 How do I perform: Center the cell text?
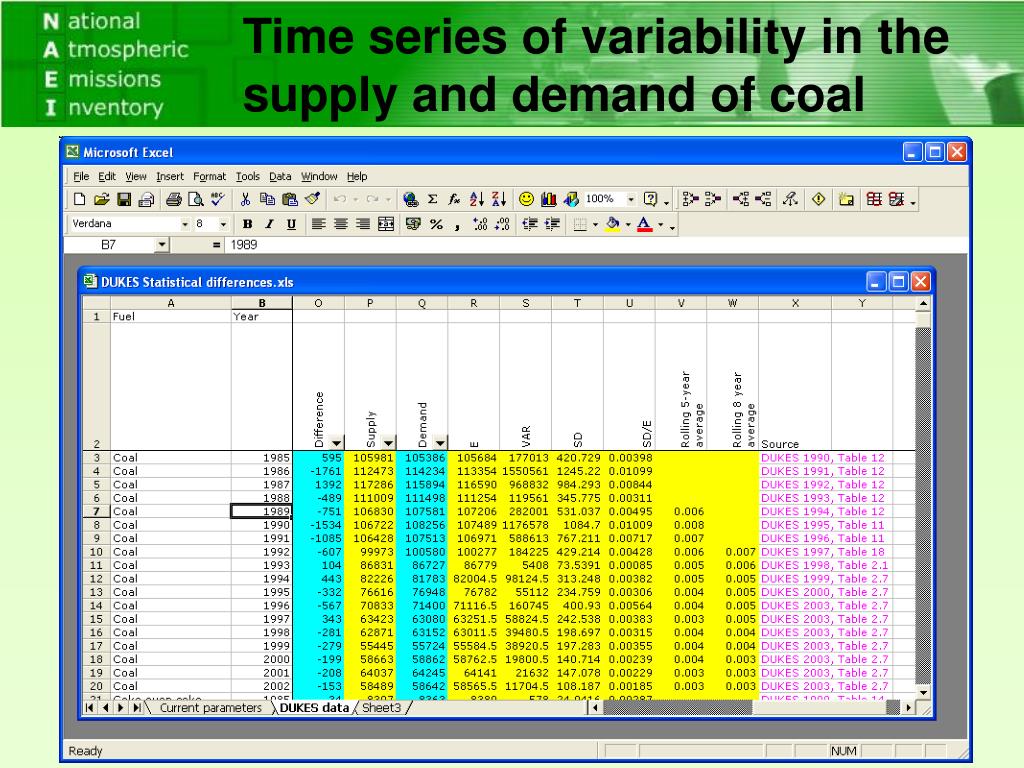click(x=340, y=224)
